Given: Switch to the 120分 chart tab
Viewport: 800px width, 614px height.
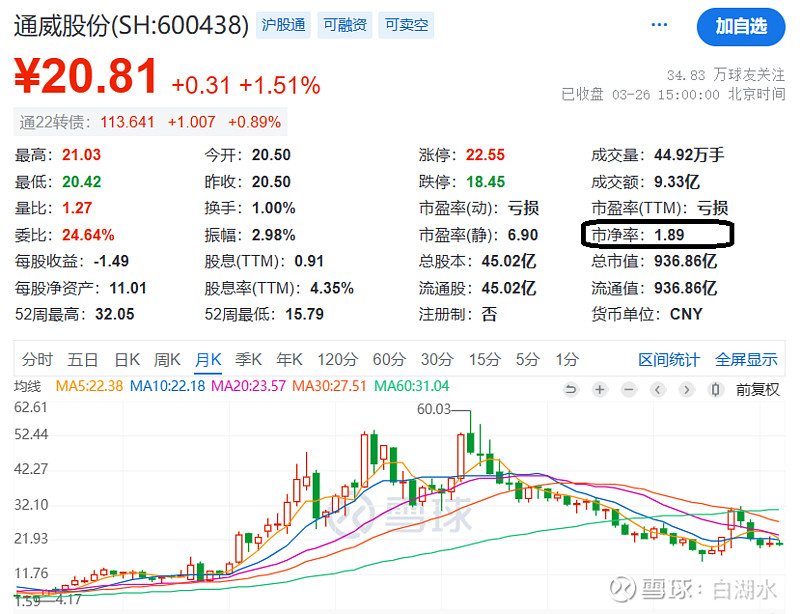Looking at the screenshot, I should (x=337, y=359).
